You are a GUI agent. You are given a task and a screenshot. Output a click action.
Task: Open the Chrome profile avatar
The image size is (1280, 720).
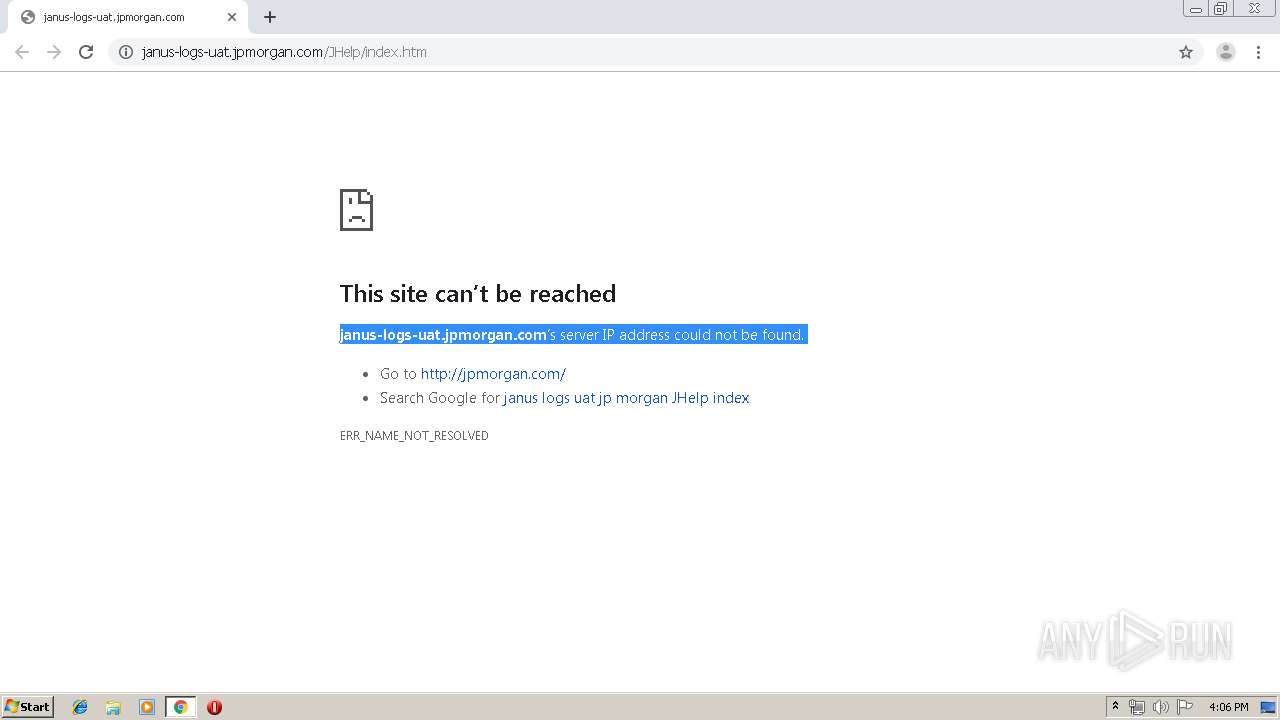tap(1226, 52)
